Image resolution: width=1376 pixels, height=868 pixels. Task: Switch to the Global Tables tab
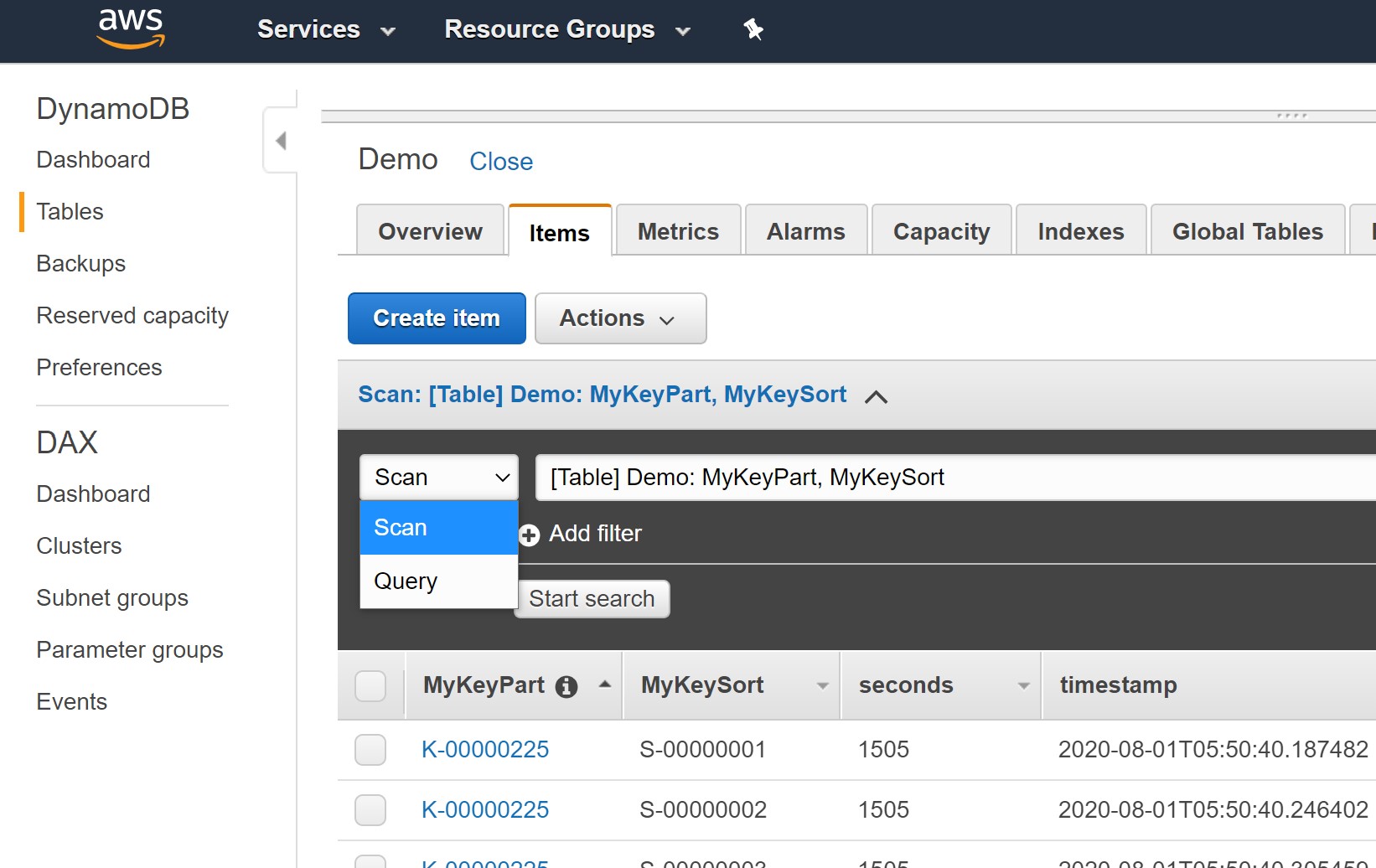[x=1247, y=231]
